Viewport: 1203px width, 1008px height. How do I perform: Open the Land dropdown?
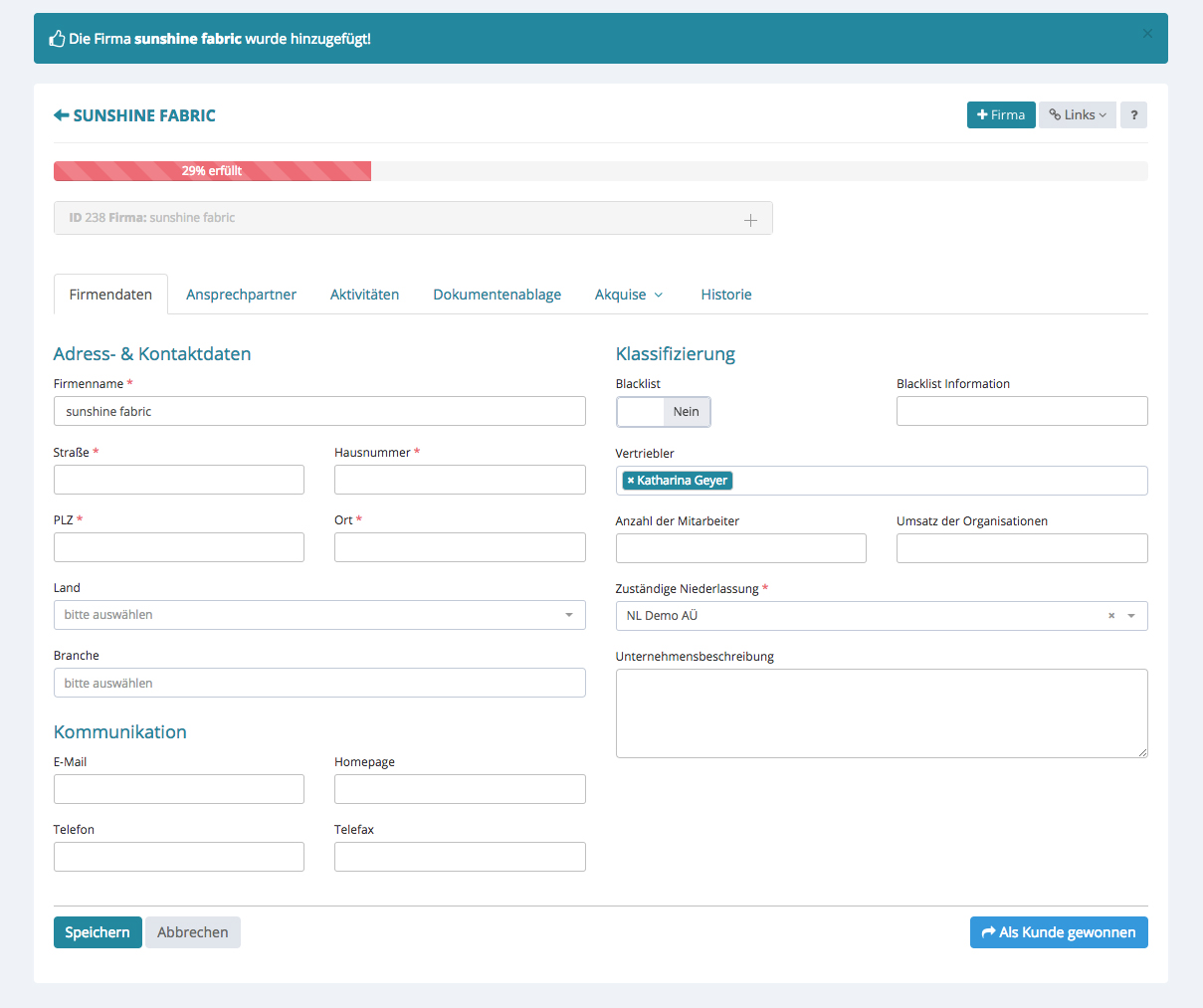pos(319,615)
